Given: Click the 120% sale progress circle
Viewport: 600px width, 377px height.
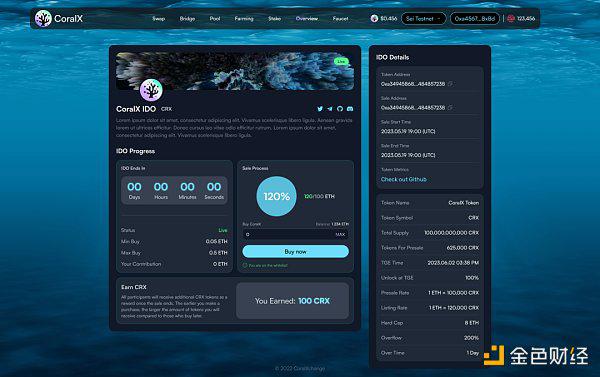Looking at the screenshot, I should coord(276,196).
